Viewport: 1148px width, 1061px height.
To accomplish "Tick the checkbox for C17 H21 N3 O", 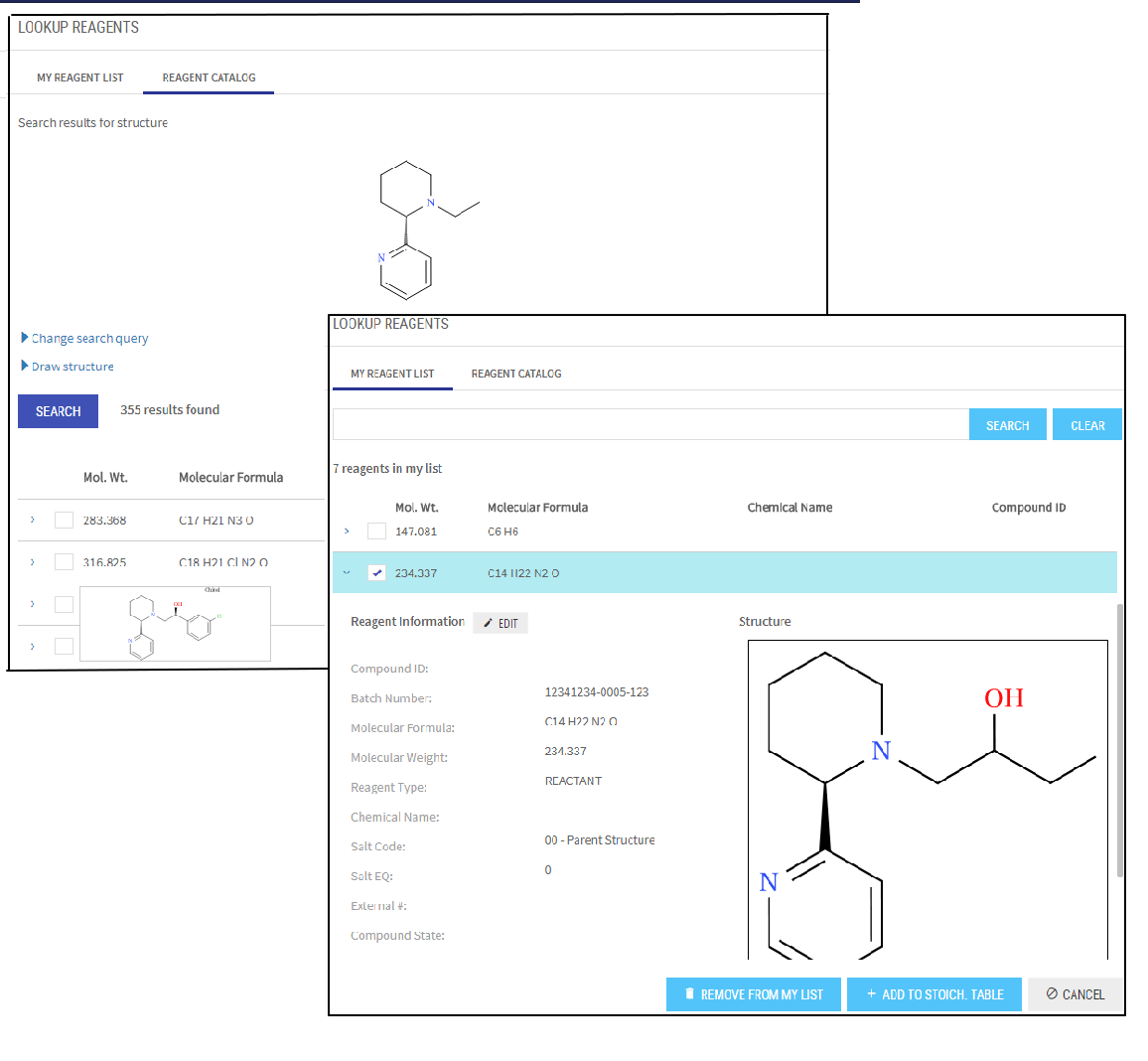I will coord(64,520).
